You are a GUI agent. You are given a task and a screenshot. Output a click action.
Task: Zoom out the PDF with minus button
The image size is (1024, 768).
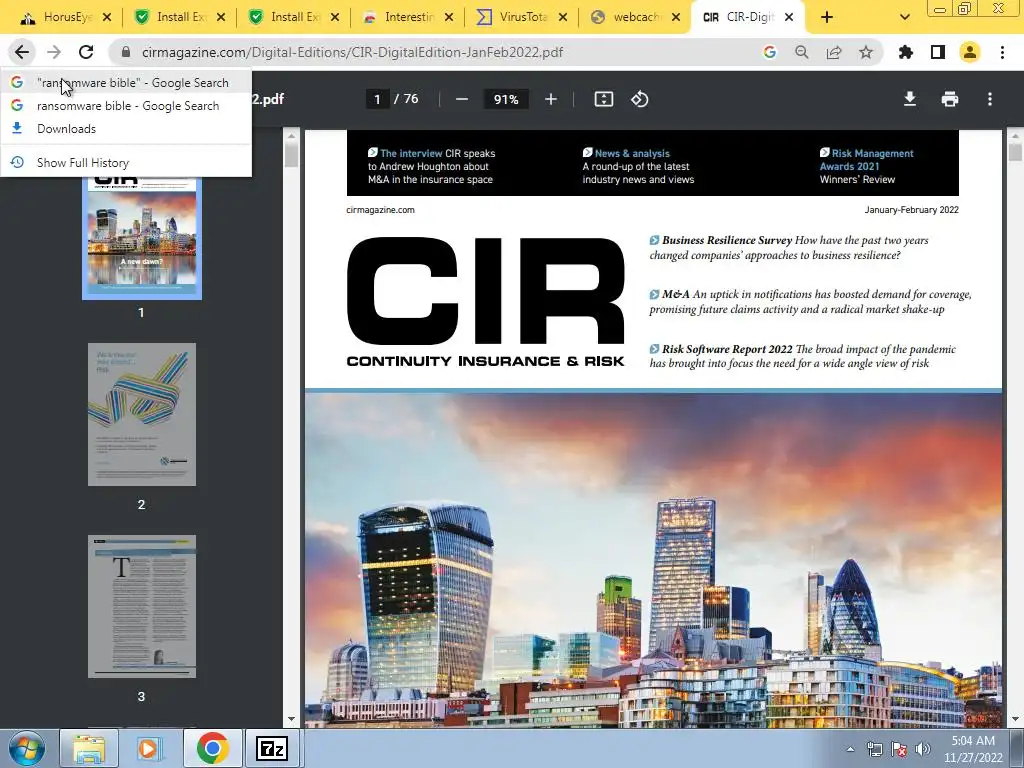click(462, 99)
